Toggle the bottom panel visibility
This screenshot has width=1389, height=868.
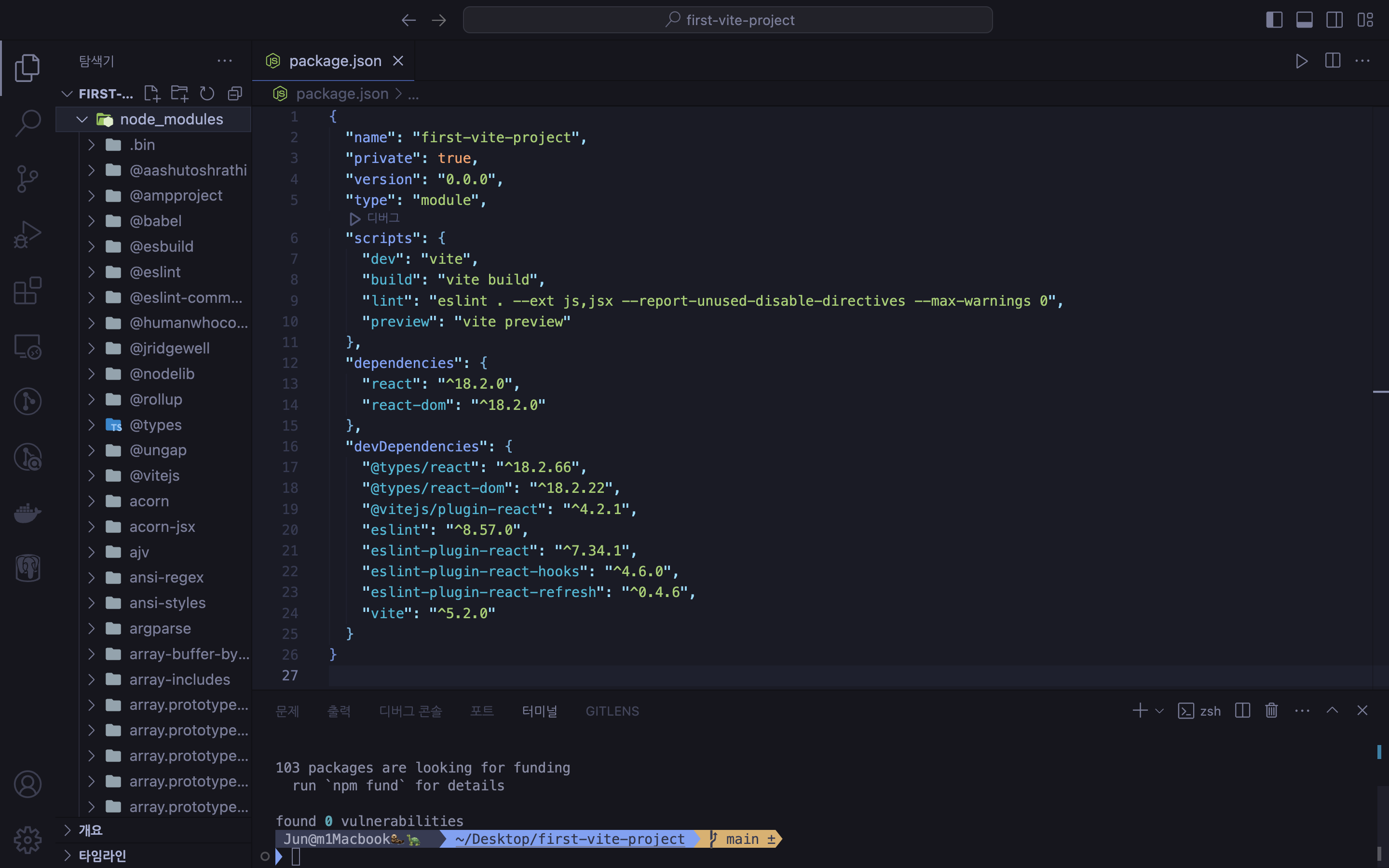coord(1304,20)
